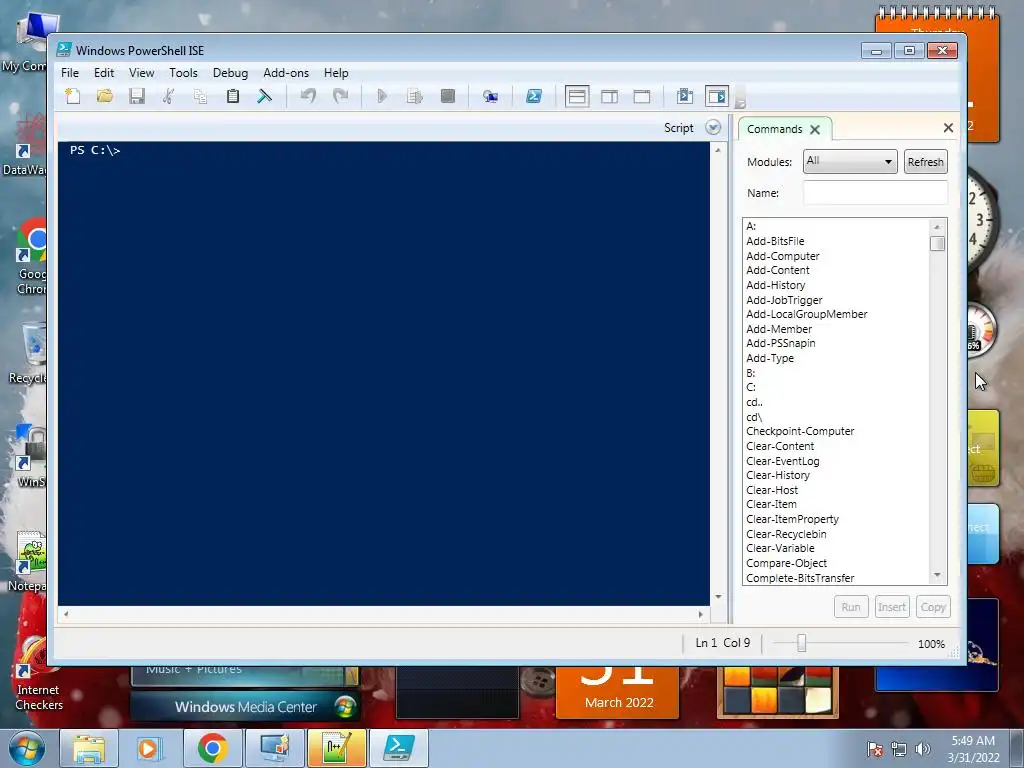Image resolution: width=1024 pixels, height=768 pixels.
Task: Click the Insert button
Action: 891,607
